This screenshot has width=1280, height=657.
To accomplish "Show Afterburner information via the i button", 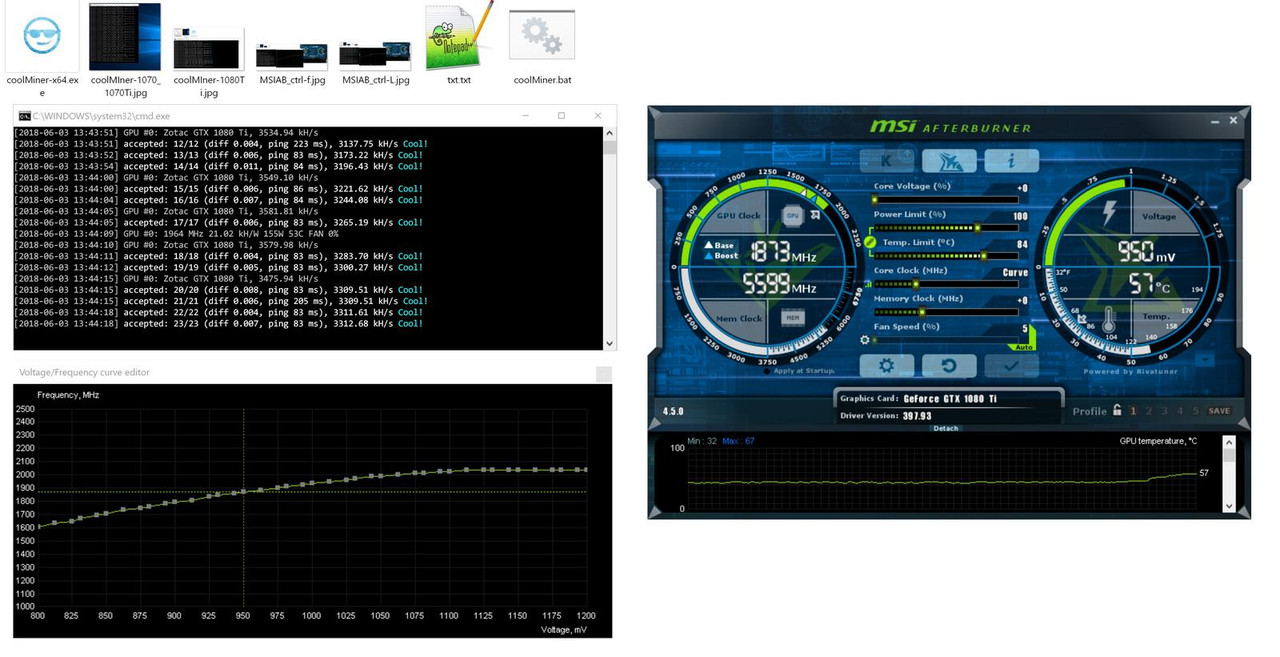I will click(x=1011, y=160).
